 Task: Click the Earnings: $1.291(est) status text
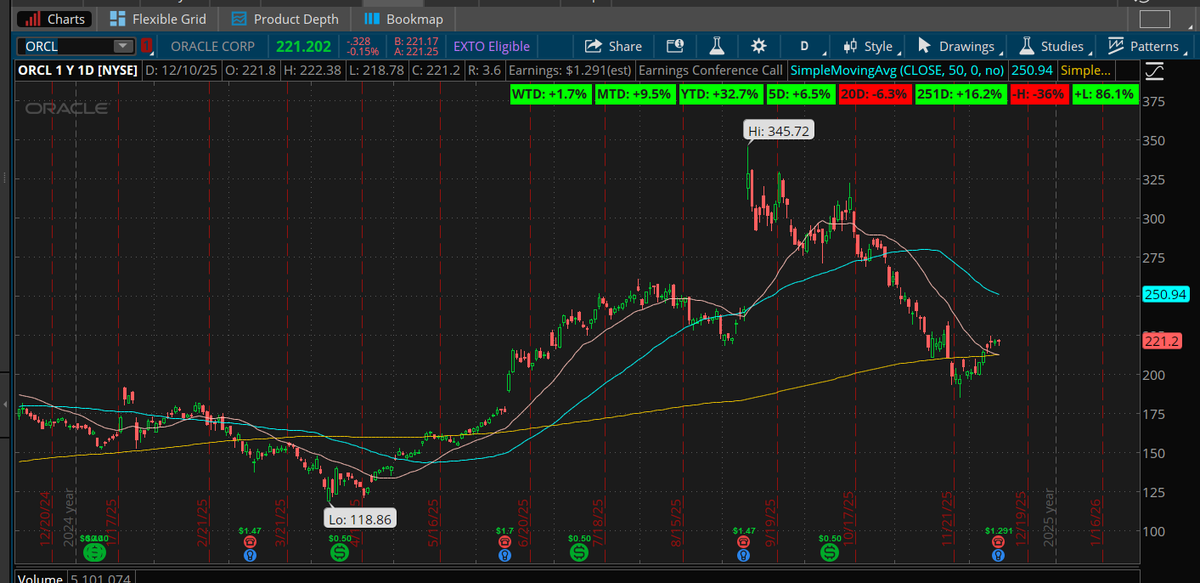pos(569,71)
